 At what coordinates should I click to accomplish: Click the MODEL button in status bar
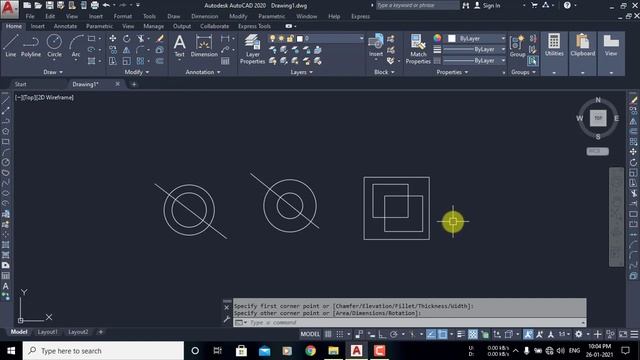[x=310, y=334]
